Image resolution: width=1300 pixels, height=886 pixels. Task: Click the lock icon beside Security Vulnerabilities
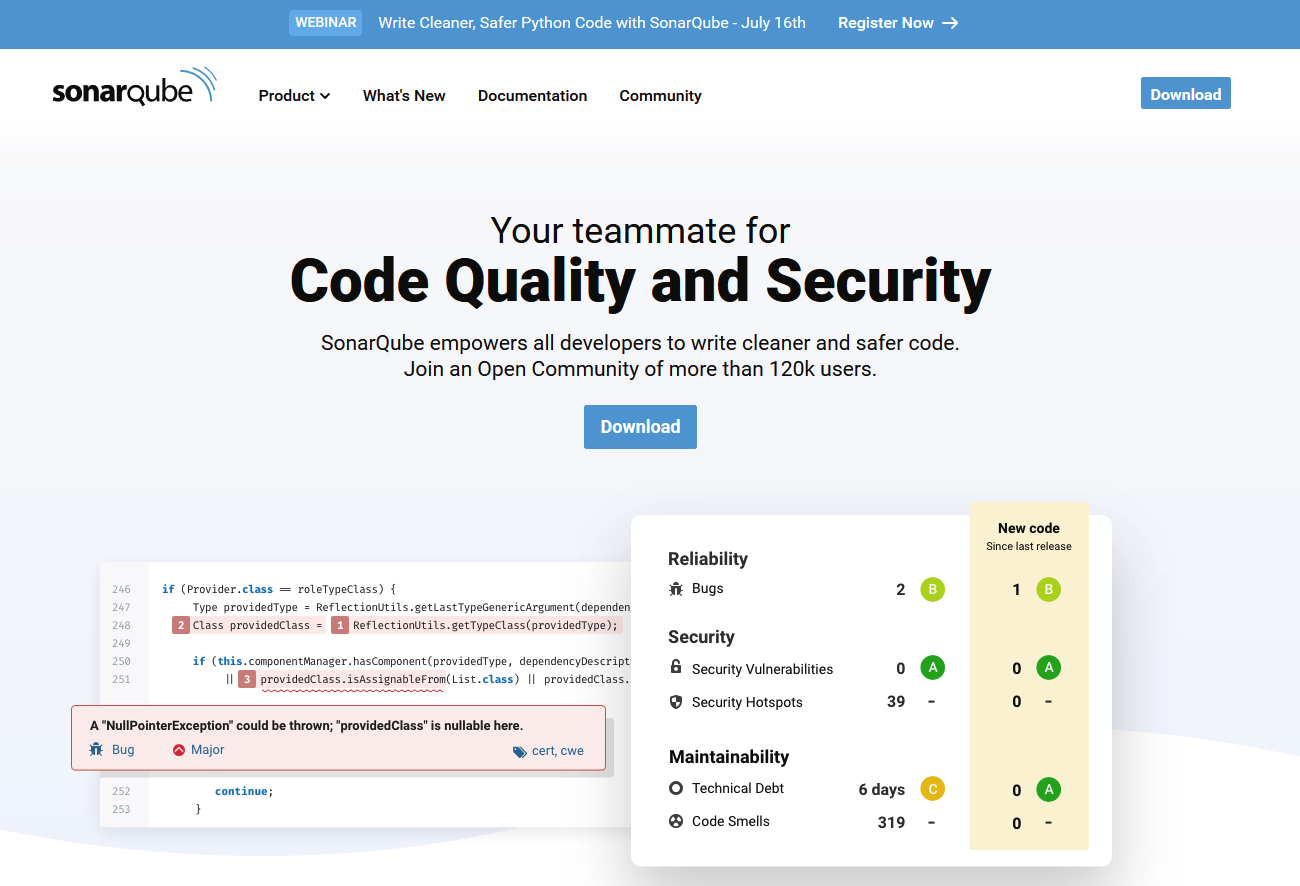coord(676,668)
